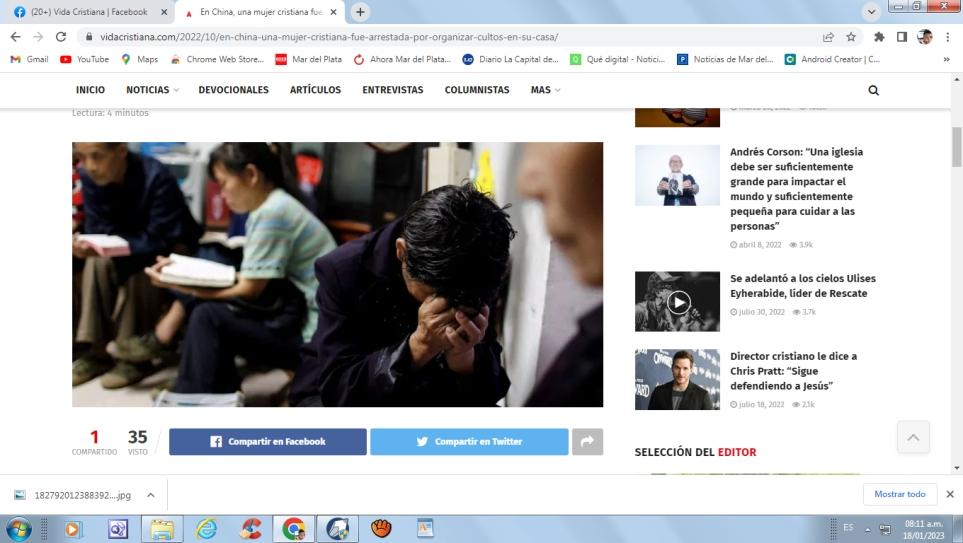This screenshot has width=963, height=543.
Task: Open the downloaded jpg file
Action: (74, 495)
